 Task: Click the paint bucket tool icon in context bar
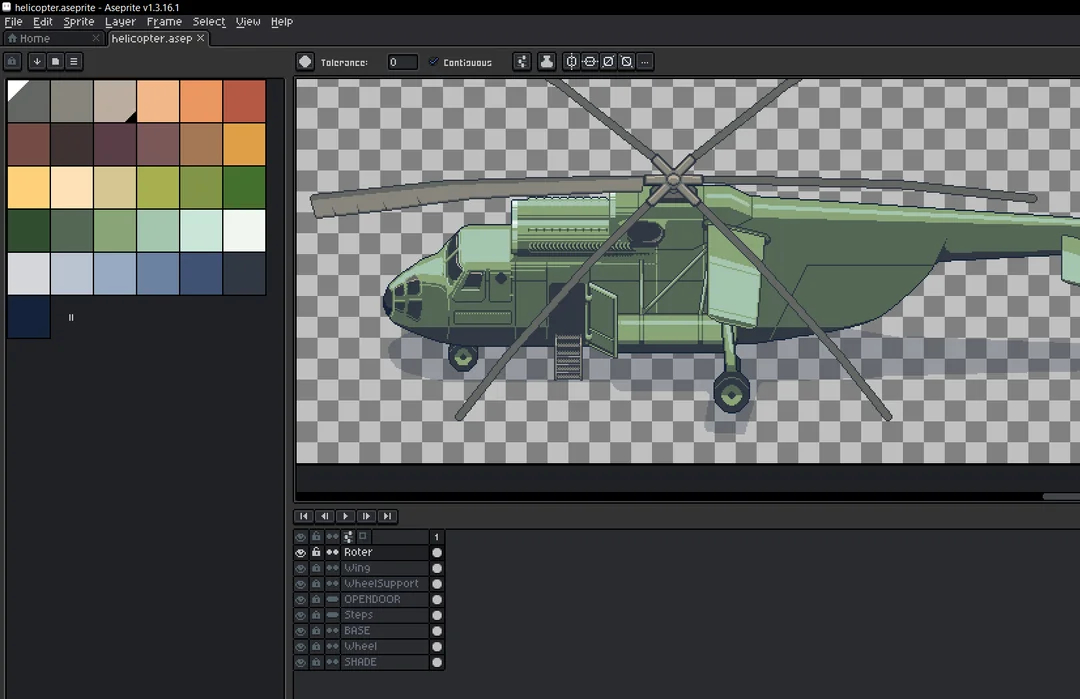305,62
